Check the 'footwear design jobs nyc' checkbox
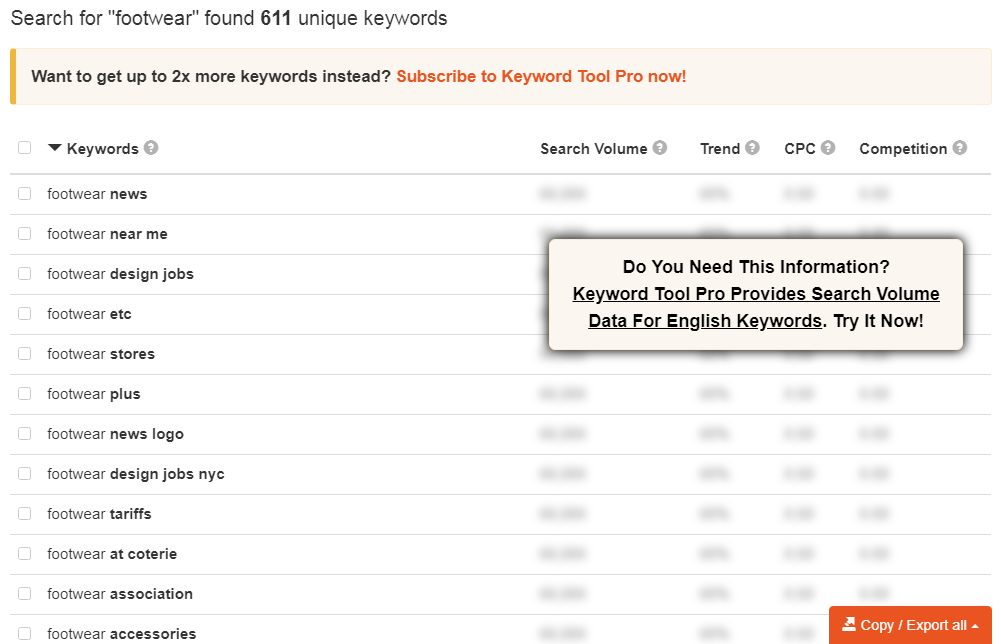The image size is (1001, 644). 24,474
